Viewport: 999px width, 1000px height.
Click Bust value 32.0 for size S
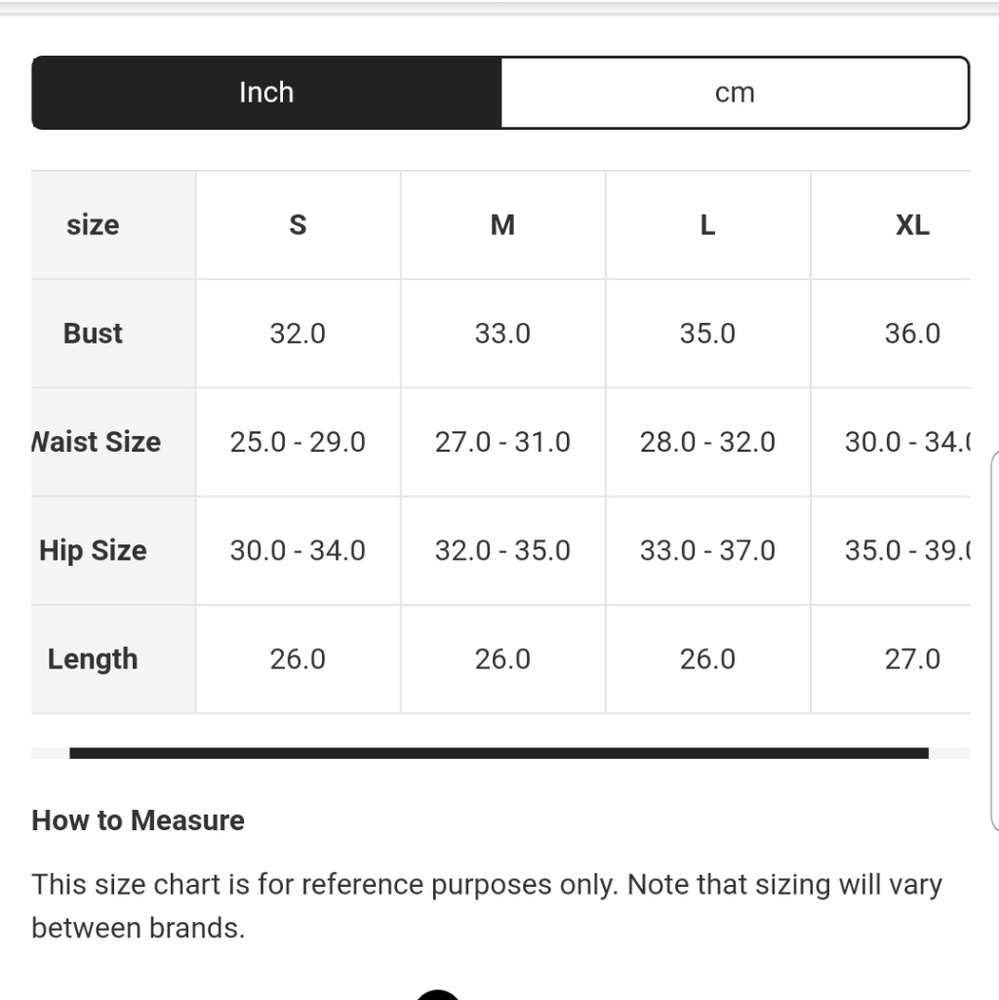tap(298, 334)
